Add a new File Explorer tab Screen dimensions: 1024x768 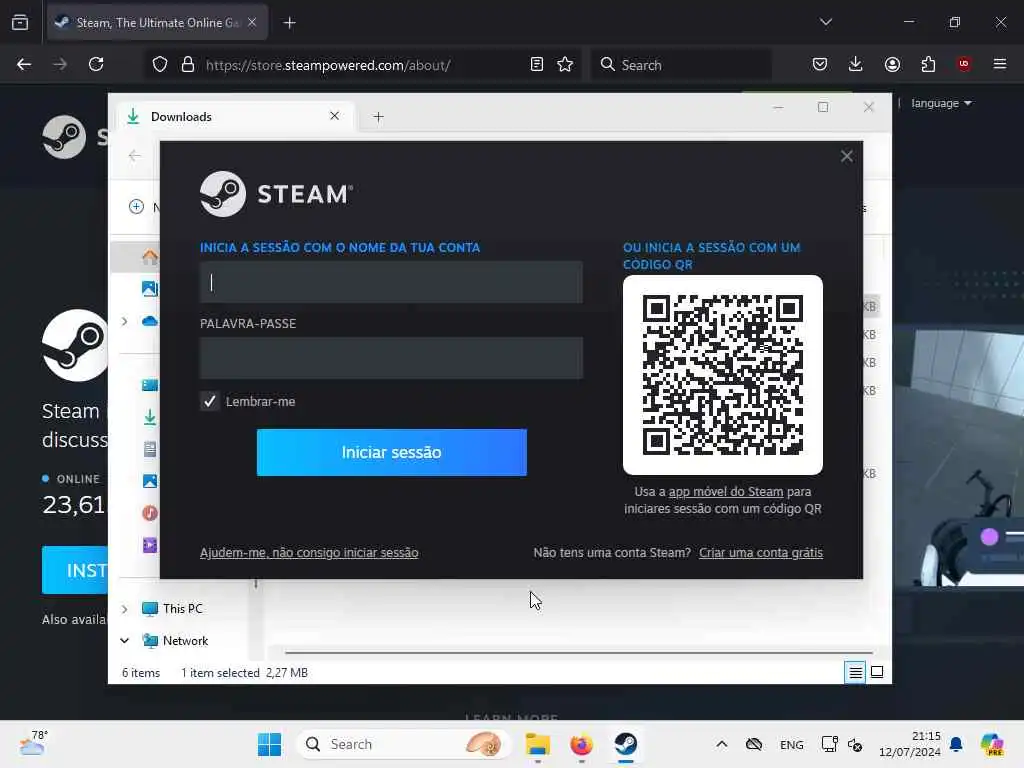coord(378,117)
